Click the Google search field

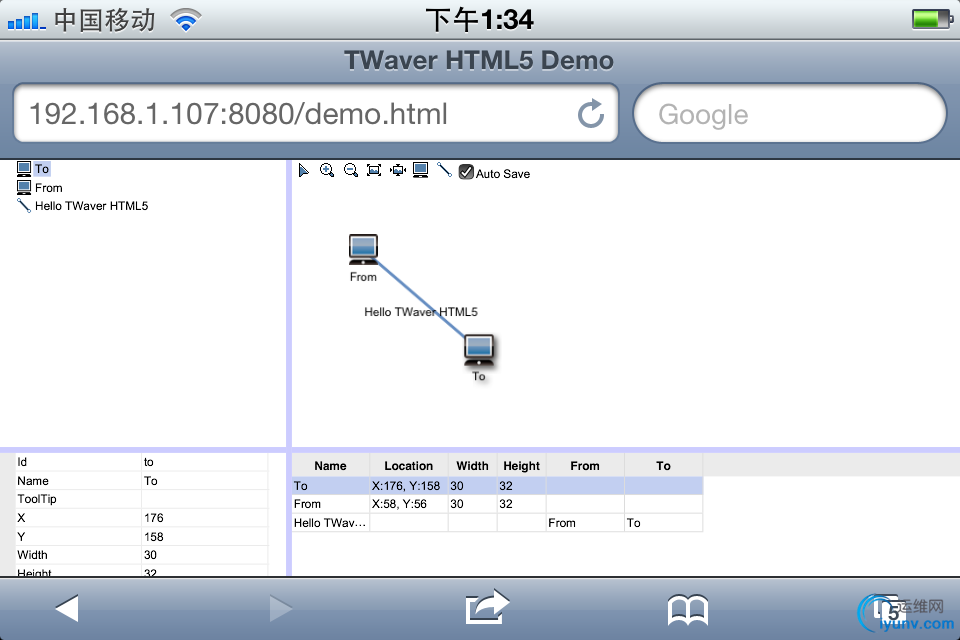790,113
